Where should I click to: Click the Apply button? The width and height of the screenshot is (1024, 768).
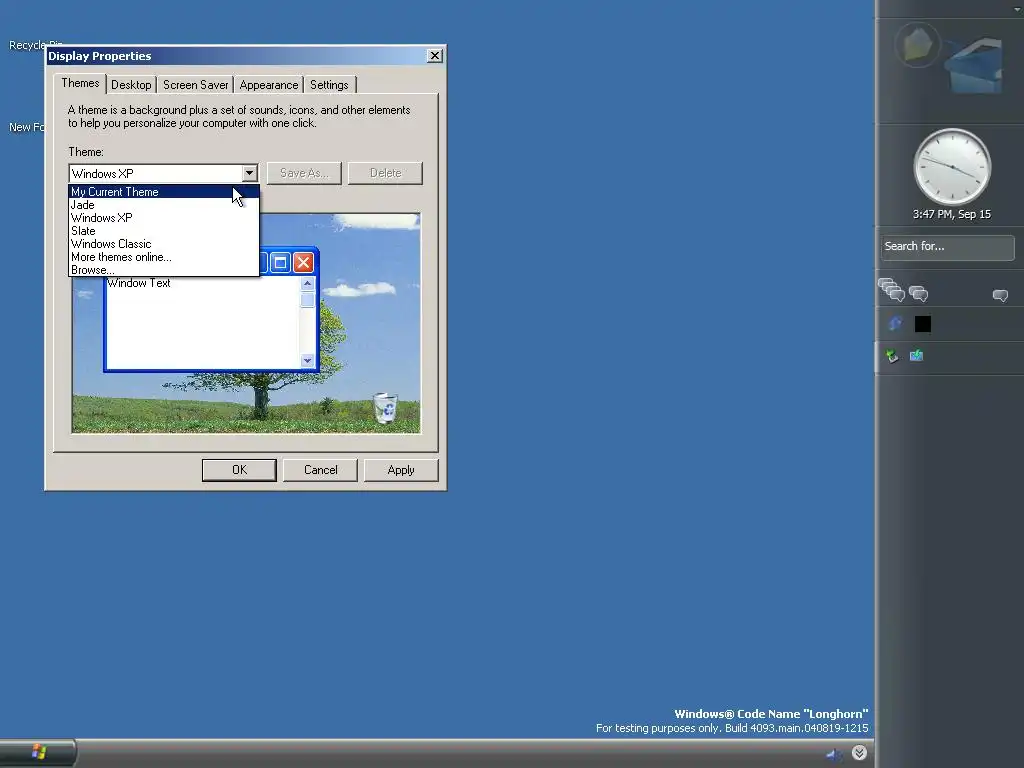[x=401, y=470]
